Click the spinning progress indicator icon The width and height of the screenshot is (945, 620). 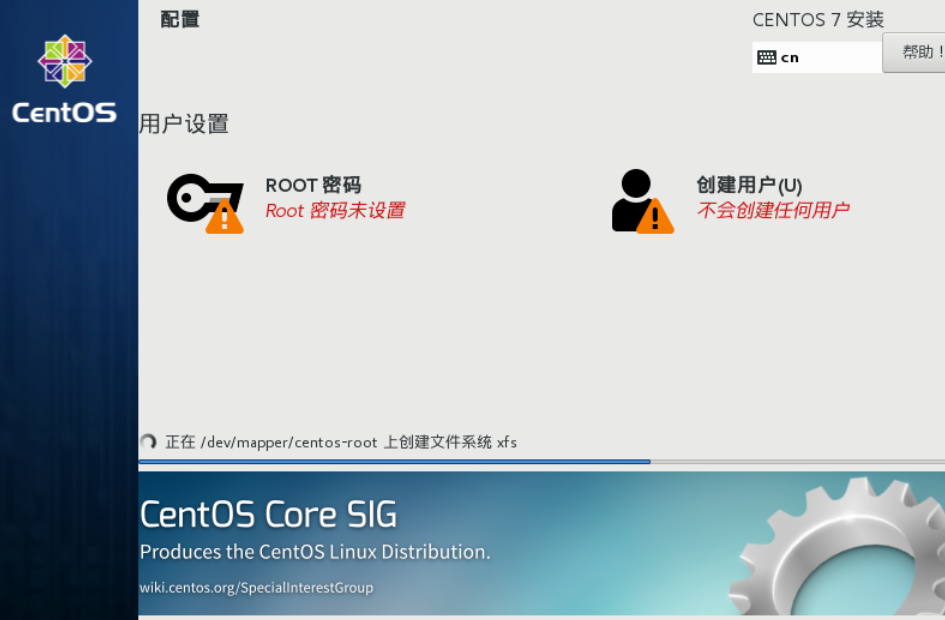[x=148, y=442]
